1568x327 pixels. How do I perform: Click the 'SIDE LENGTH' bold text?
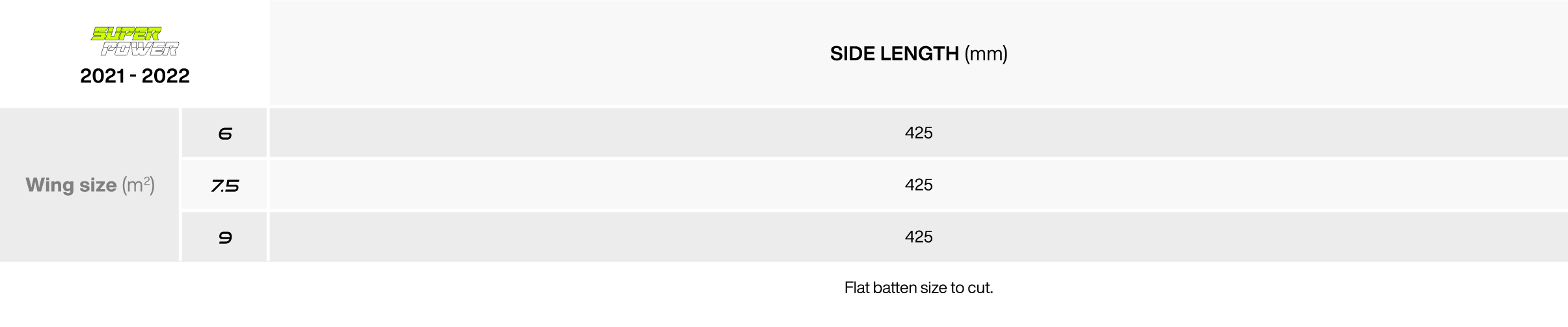point(895,53)
